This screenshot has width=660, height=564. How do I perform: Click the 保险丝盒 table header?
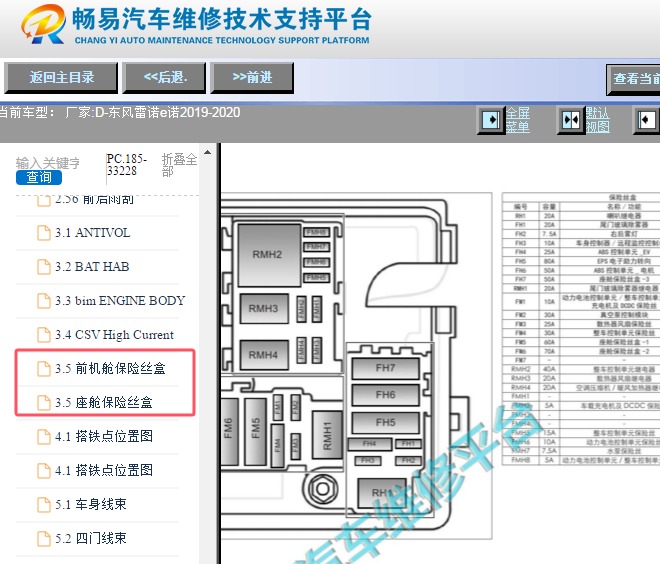click(623, 197)
